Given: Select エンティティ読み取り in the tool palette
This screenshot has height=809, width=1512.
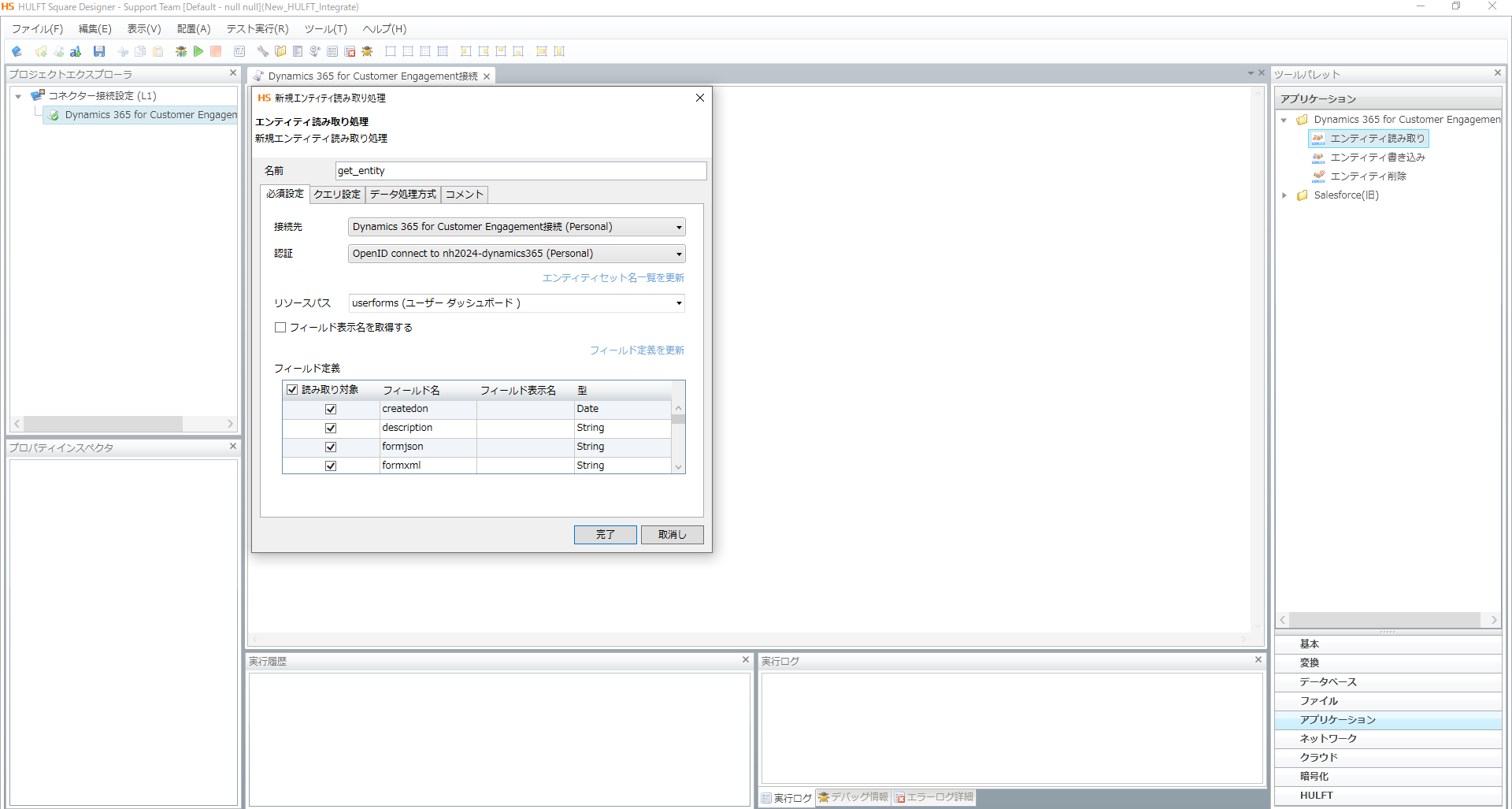Looking at the screenshot, I should click(x=1369, y=139).
